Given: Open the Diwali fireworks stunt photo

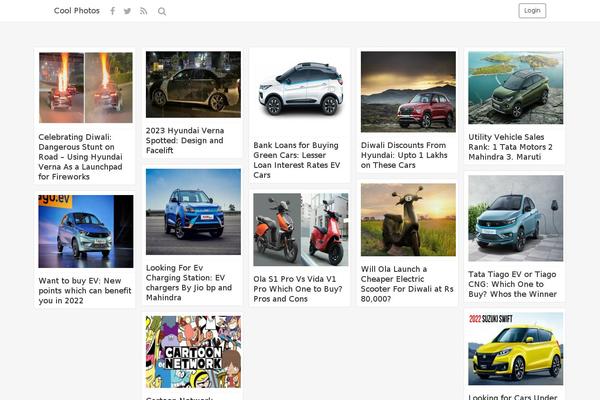Looking at the screenshot, I should point(86,88).
